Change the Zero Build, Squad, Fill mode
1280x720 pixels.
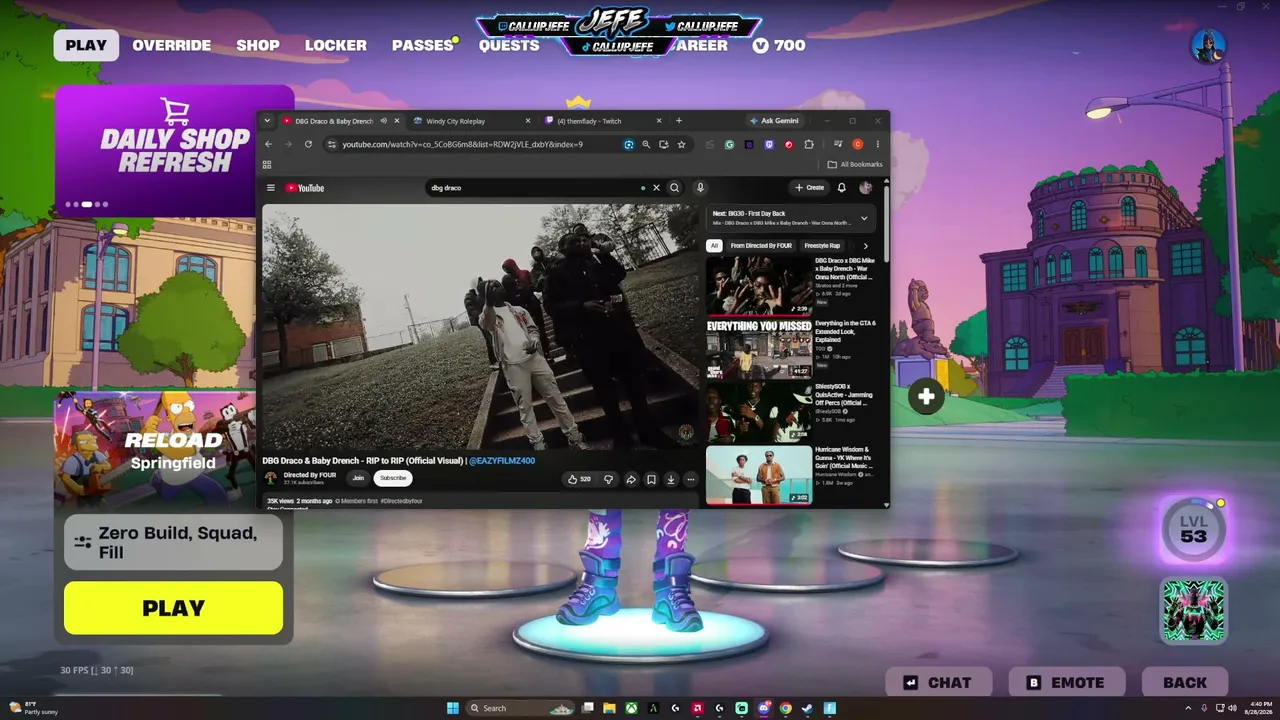click(174, 542)
